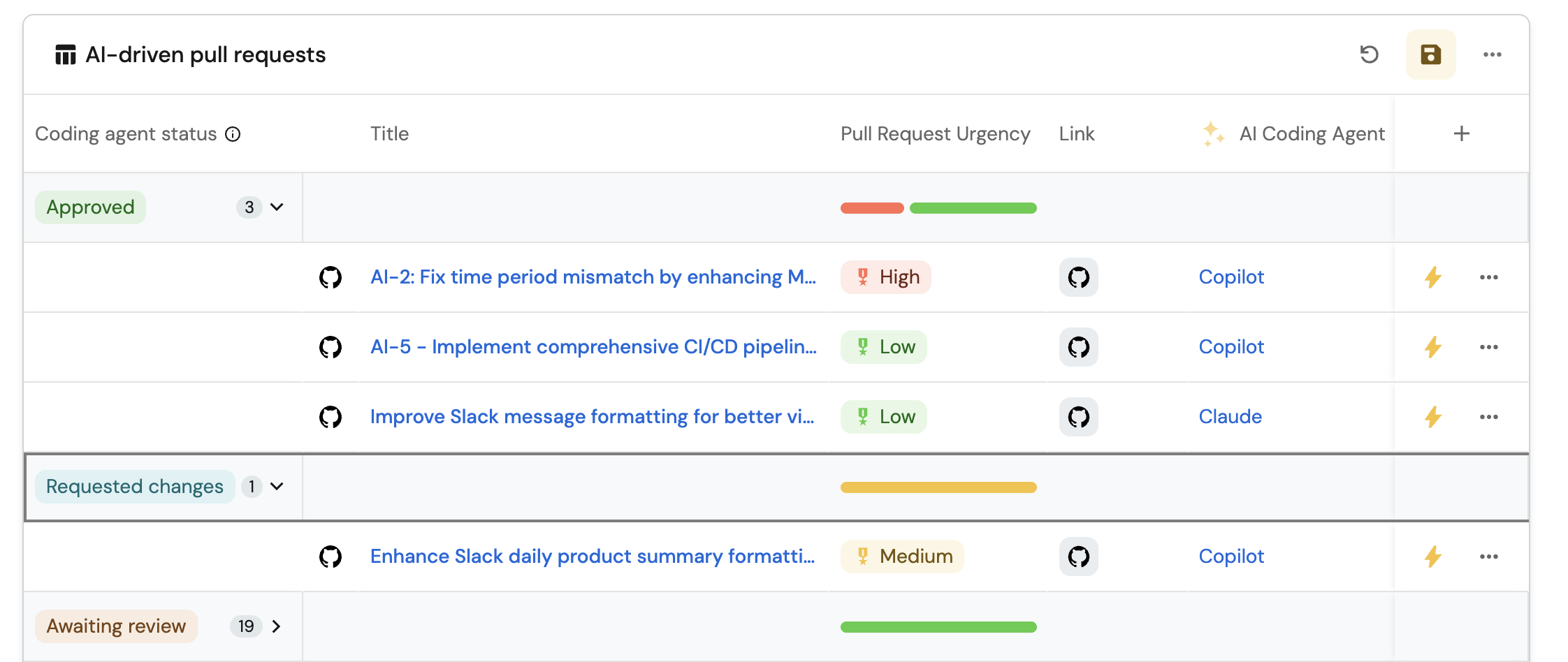Open the table's more options menu
This screenshot has height=662, width=1568.
[x=1492, y=54]
